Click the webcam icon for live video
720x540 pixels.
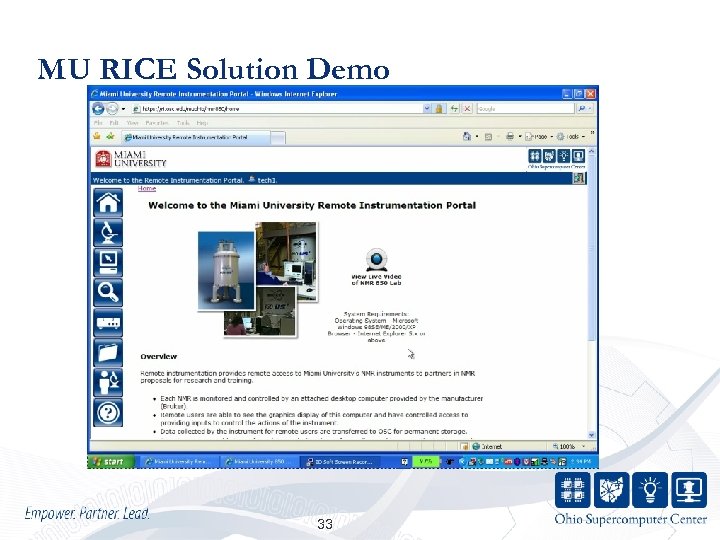[376, 259]
